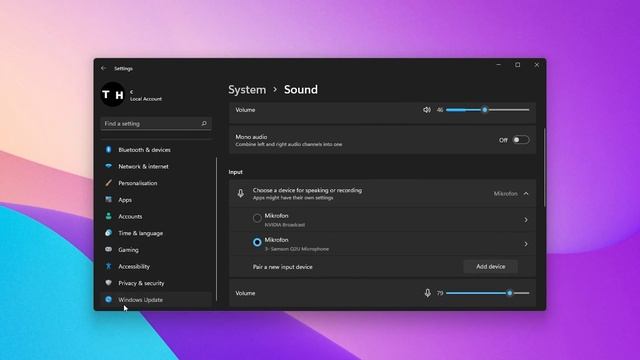Click the System breadcrumb link
This screenshot has height=360, width=640.
[247, 90]
